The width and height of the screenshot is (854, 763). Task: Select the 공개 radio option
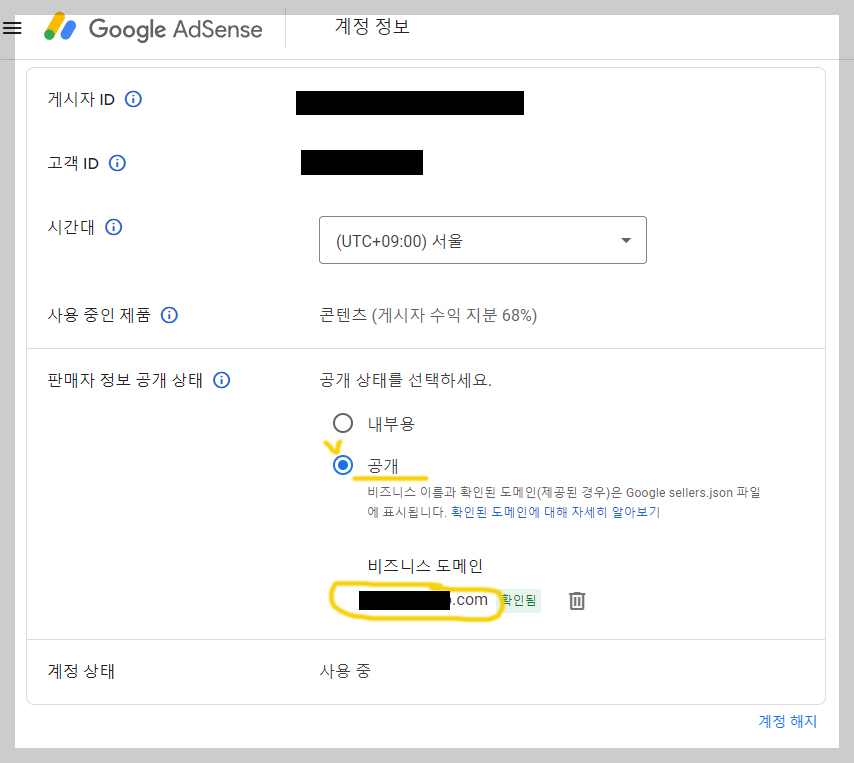[x=343, y=465]
